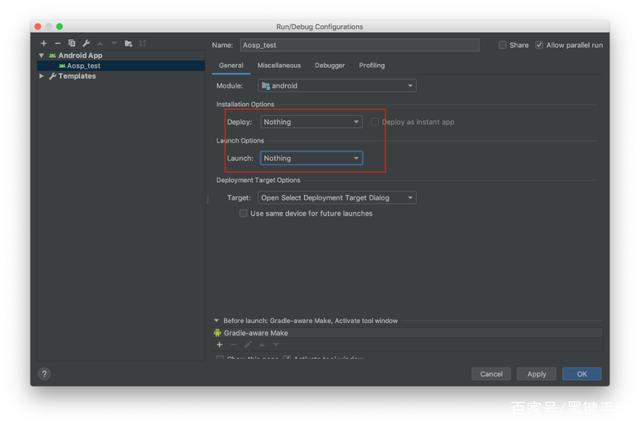Edit before-launch task pencil icon
This screenshot has width=640, height=426.
[x=248, y=345]
